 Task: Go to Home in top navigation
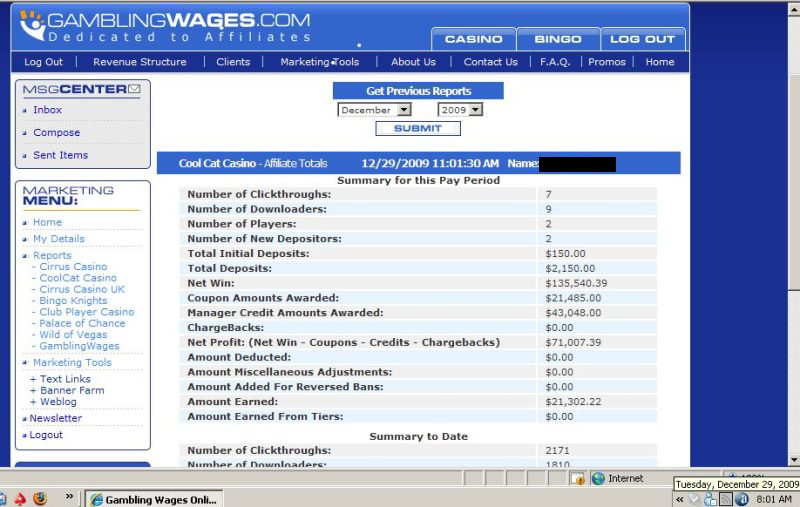point(660,62)
